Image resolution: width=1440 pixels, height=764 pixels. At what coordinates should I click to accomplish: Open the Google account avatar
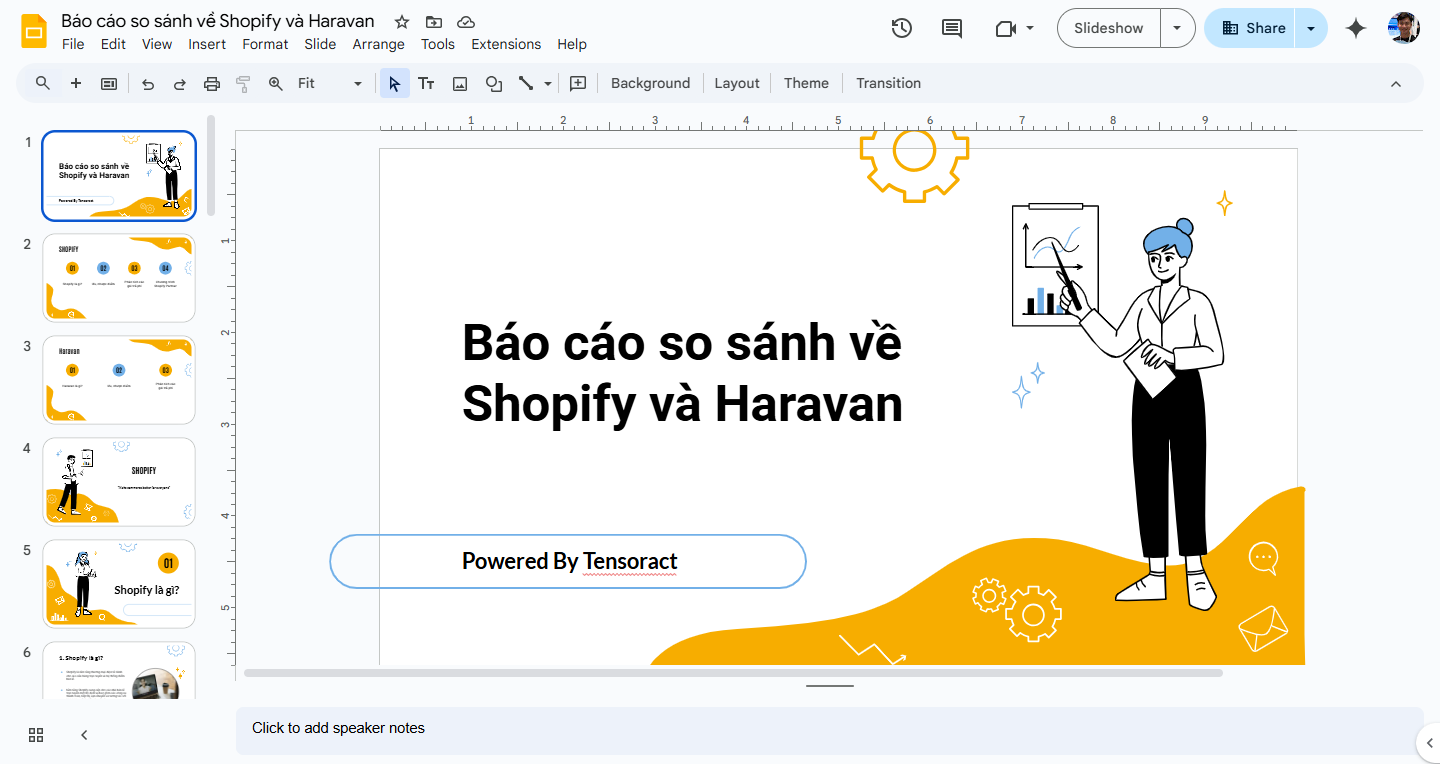click(x=1404, y=28)
